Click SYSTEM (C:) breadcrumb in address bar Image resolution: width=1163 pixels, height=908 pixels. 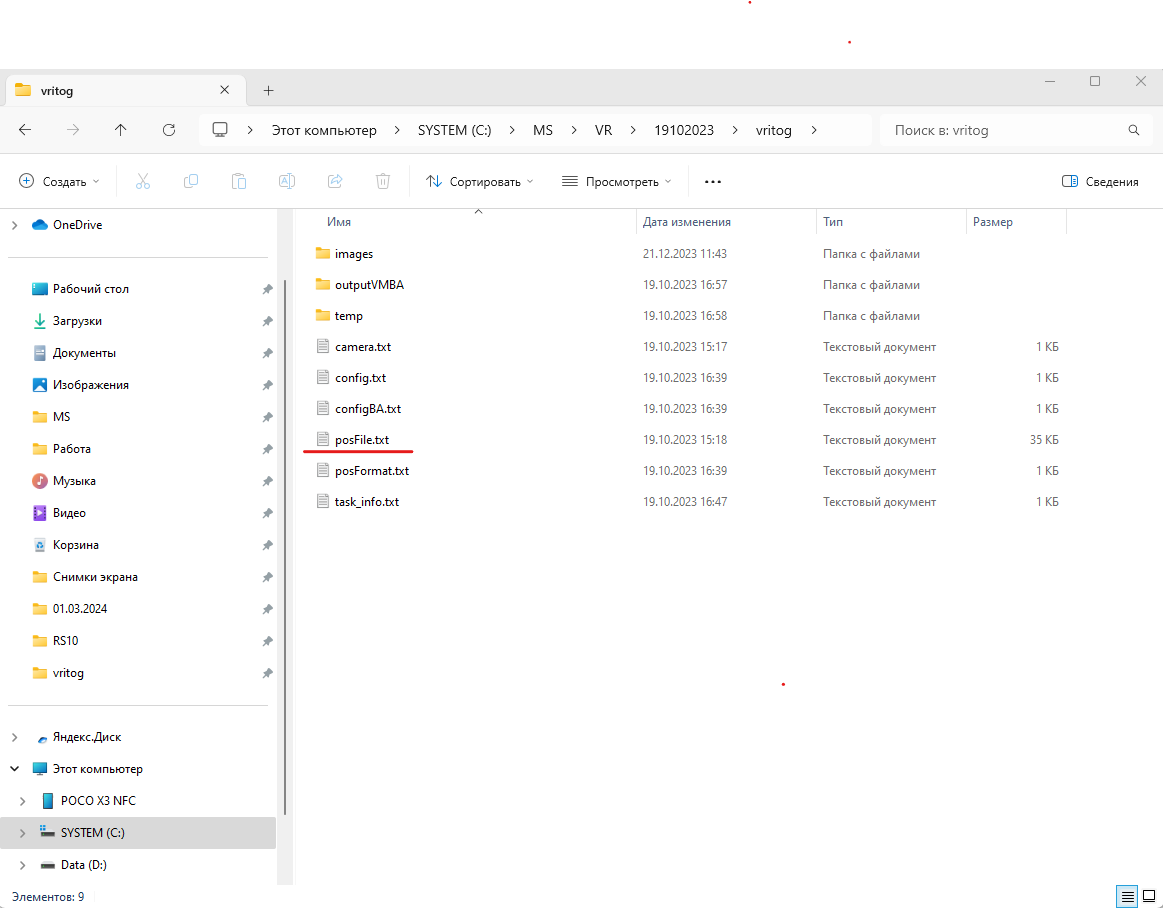coord(454,130)
